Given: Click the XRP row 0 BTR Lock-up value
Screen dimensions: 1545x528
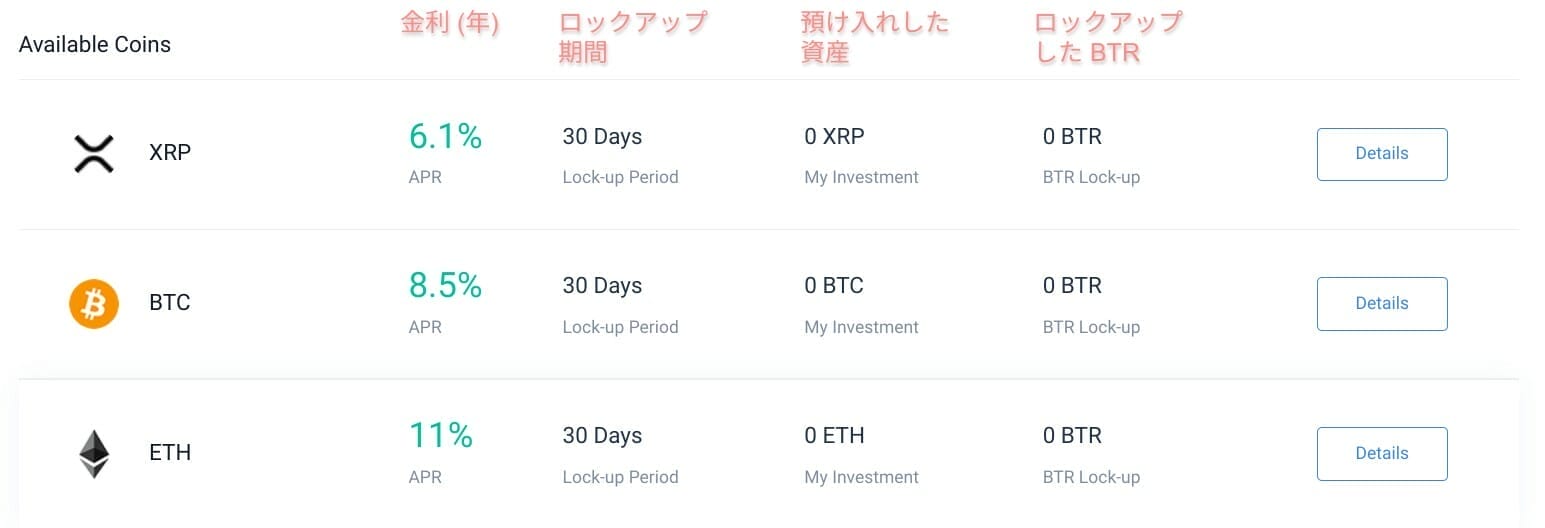Looking at the screenshot, I should (x=1072, y=137).
